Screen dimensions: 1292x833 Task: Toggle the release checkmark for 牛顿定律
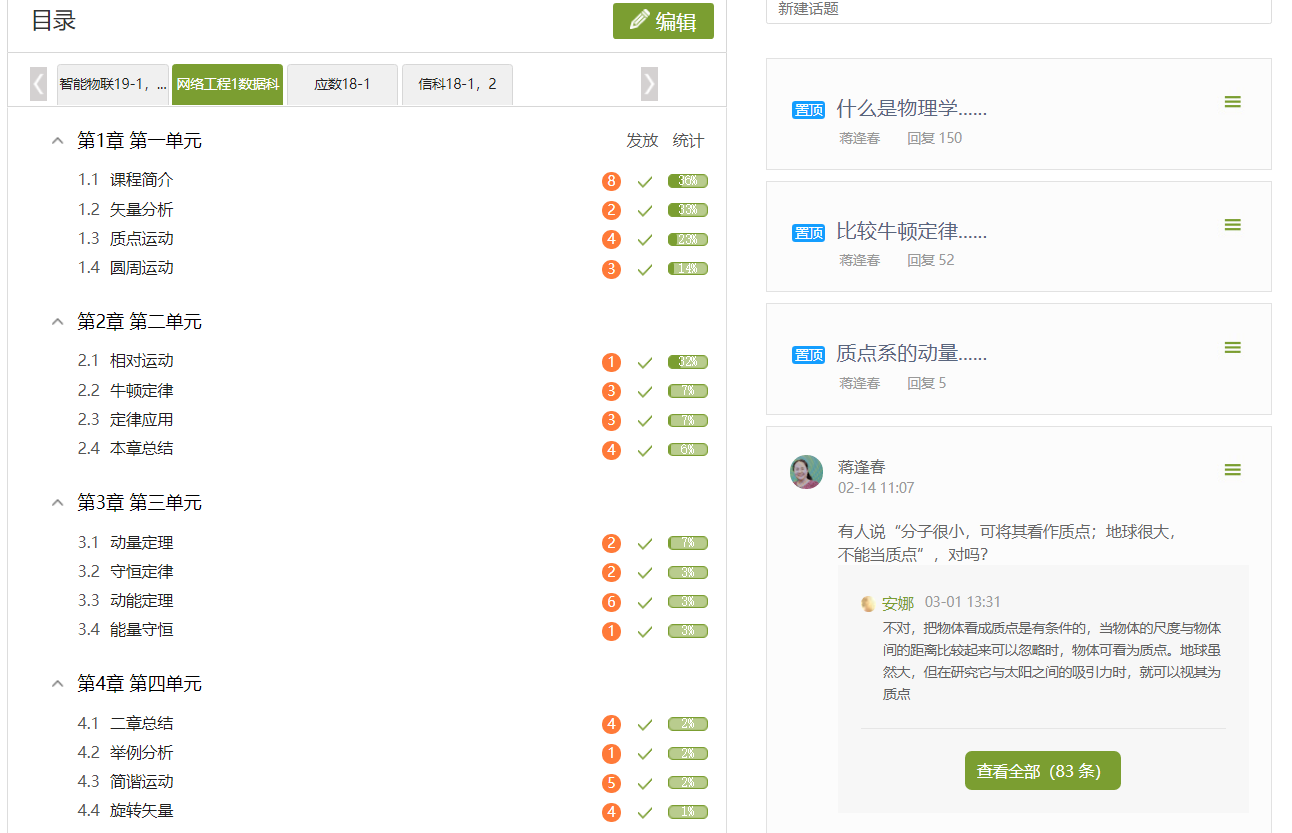645,392
